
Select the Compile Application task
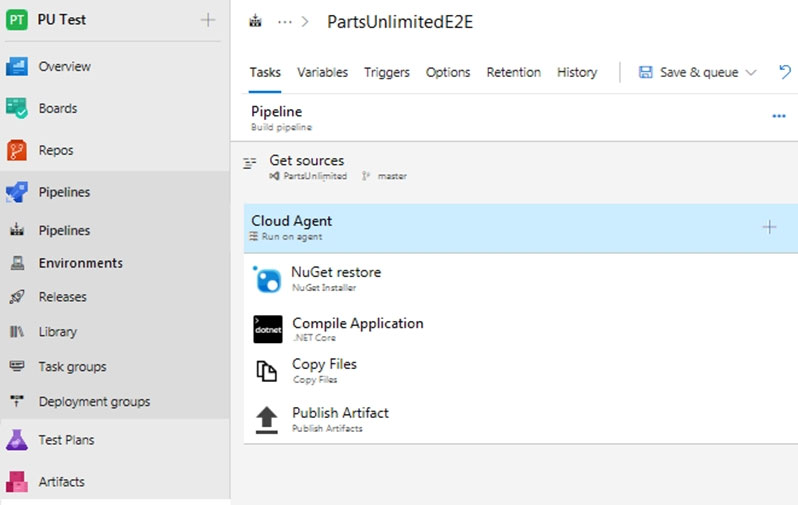point(521,329)
